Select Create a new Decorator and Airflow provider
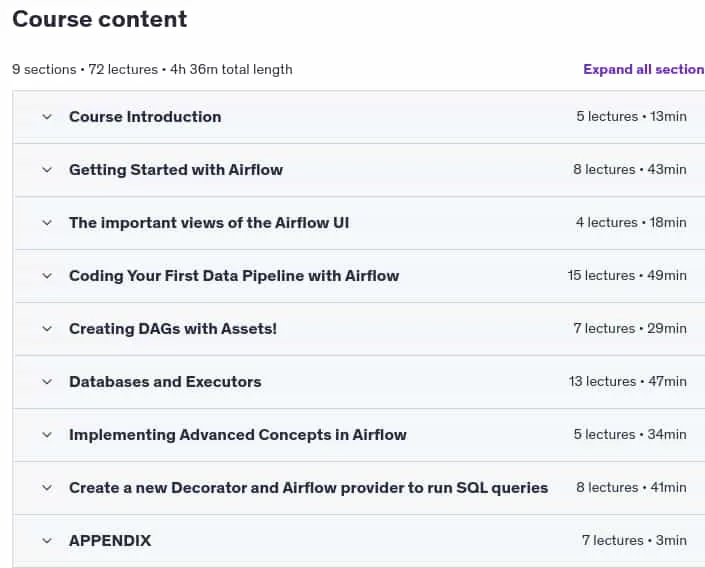The width and height of the screenshot is (705, 568). coord(308,488)
